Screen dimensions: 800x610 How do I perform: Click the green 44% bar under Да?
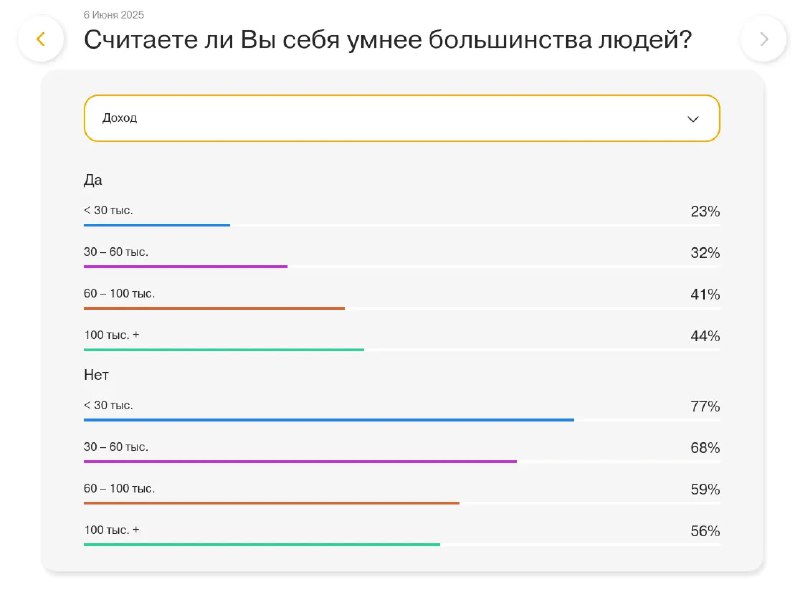pos(224,349)
